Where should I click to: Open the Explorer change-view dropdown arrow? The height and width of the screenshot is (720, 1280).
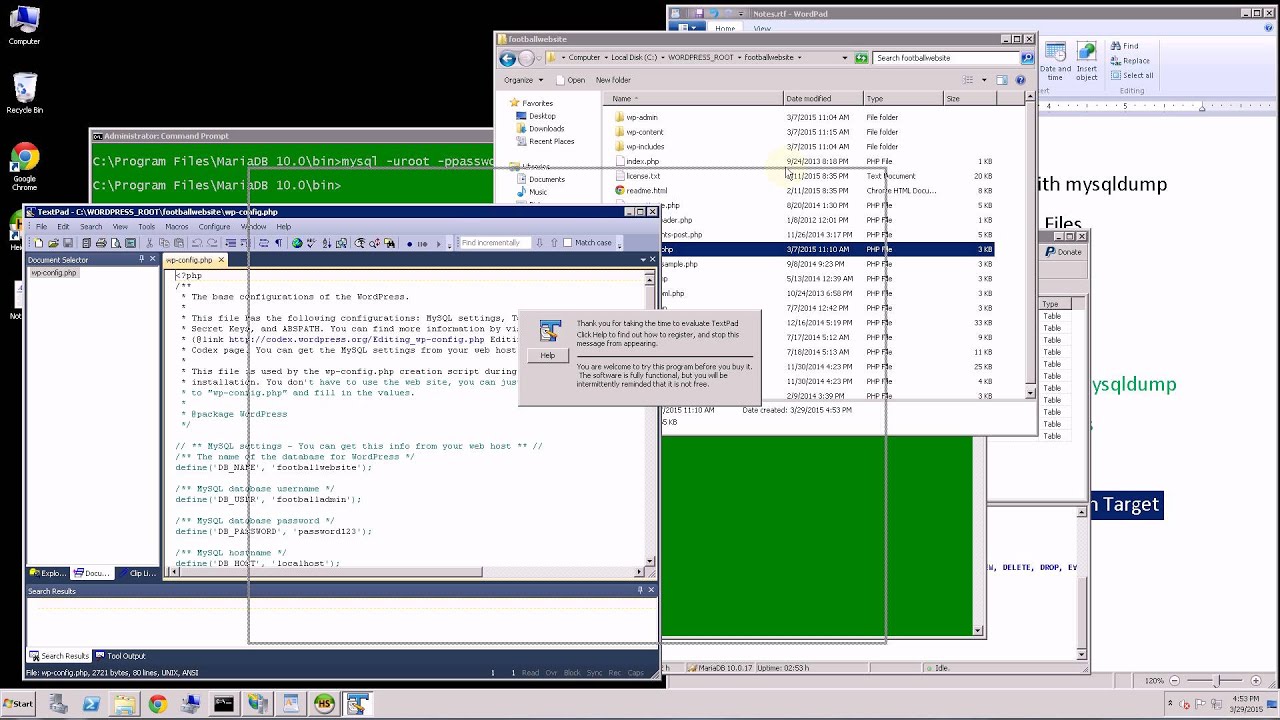(x=984, y=80)
